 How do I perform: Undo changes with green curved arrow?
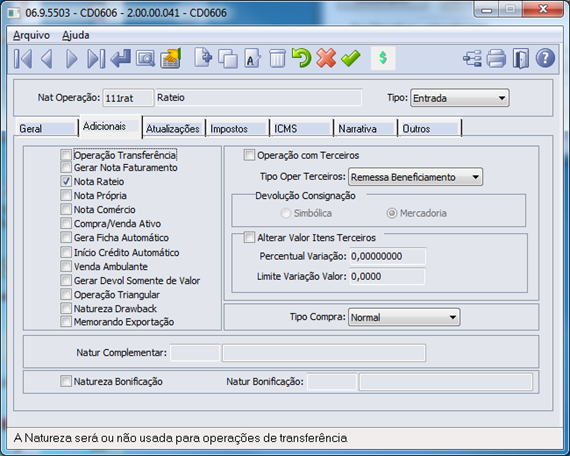coord(301,58)
